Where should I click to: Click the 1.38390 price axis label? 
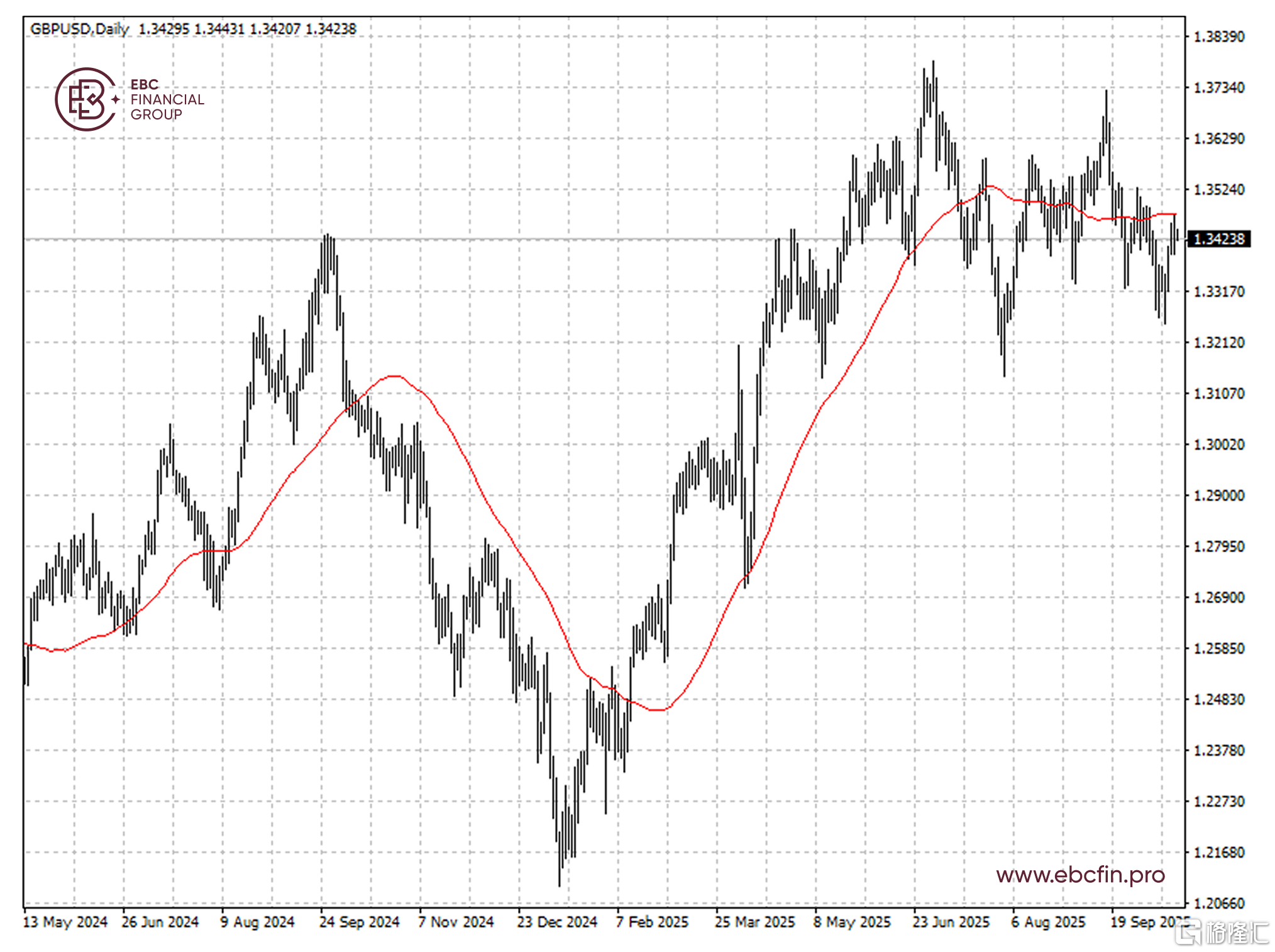click(1218, 36)
